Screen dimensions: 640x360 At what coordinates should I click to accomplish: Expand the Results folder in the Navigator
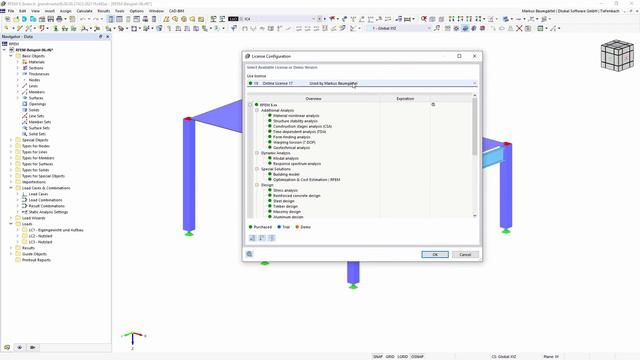point(11,248)
